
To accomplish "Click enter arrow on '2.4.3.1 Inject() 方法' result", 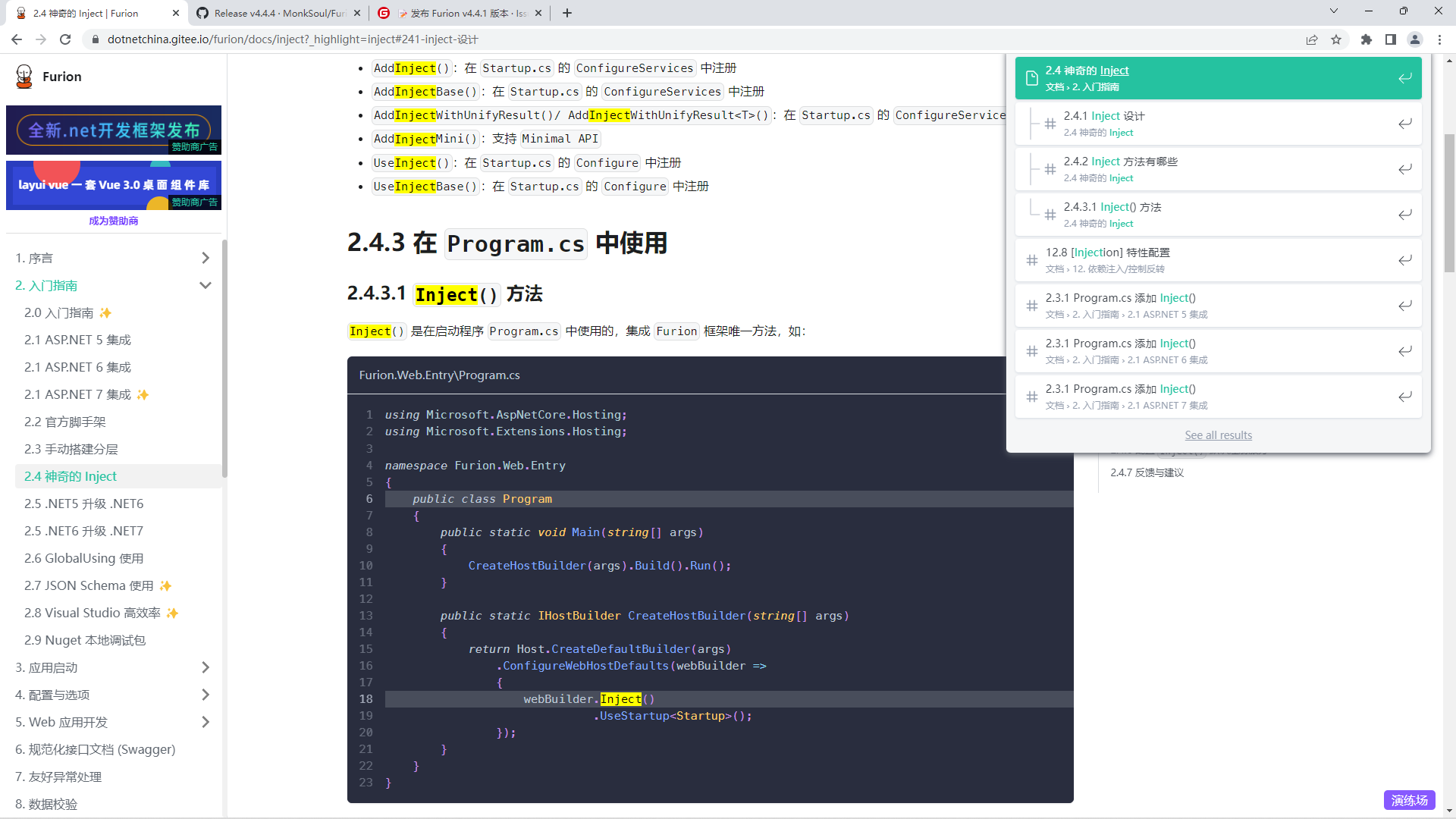I will (1405, 215).
